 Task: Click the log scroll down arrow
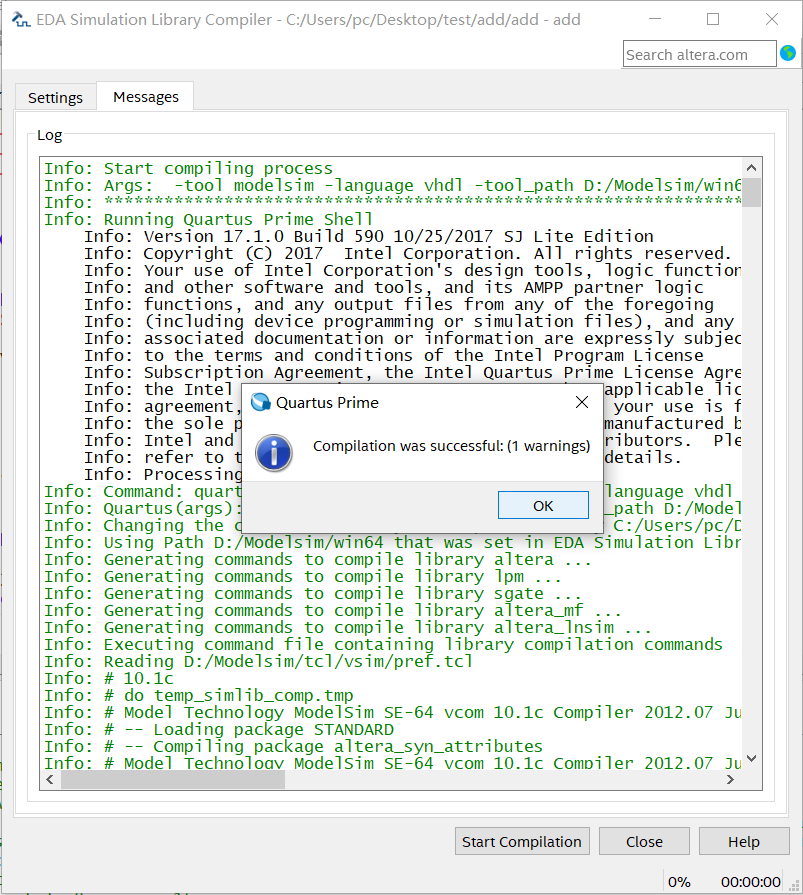[x=752, y=759]
